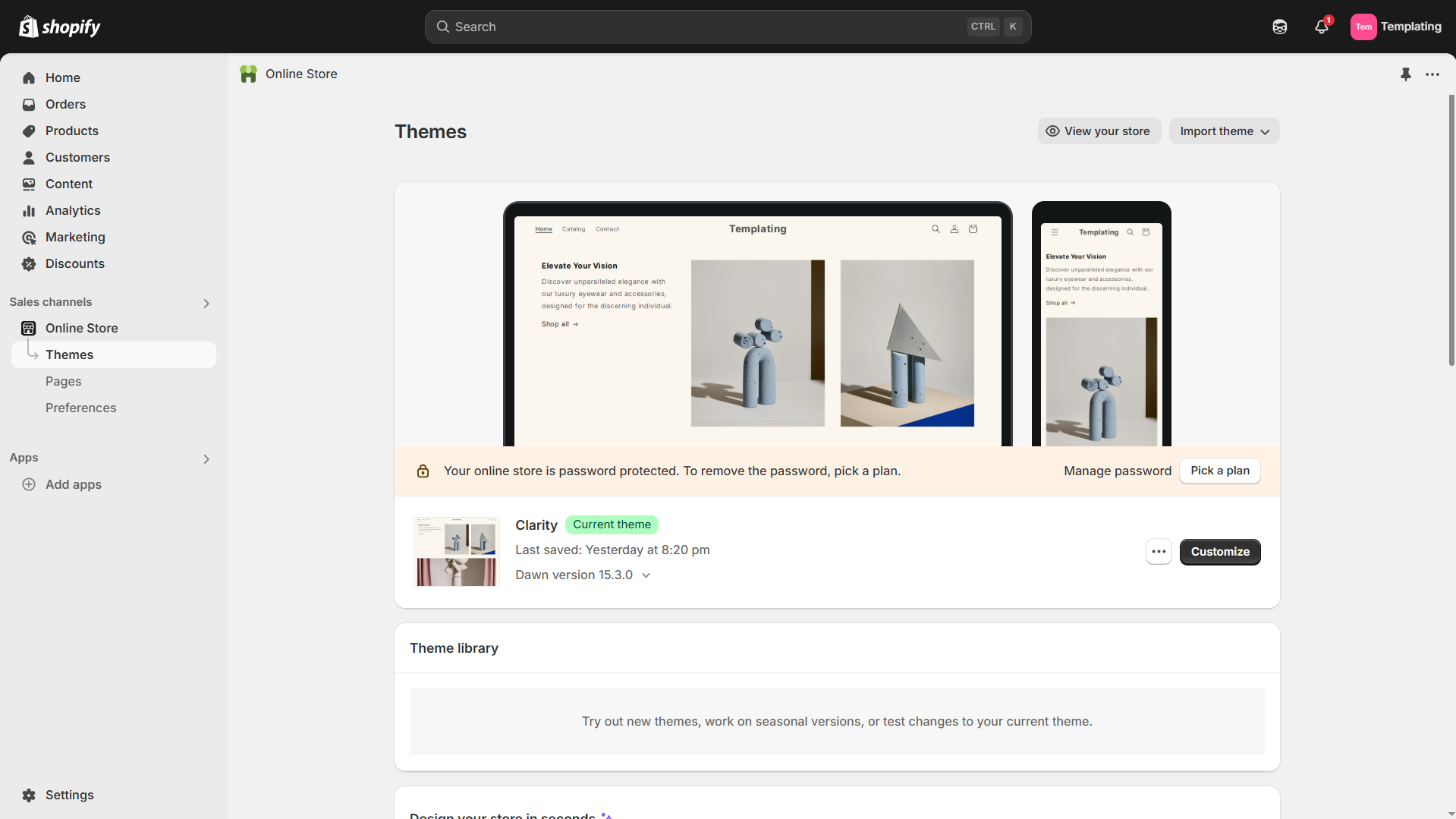The height and width of the screenshot is (819, 1456).
Task: Click the Add apps plus icon
Action: pyautogui.click(x=29, y=484)
